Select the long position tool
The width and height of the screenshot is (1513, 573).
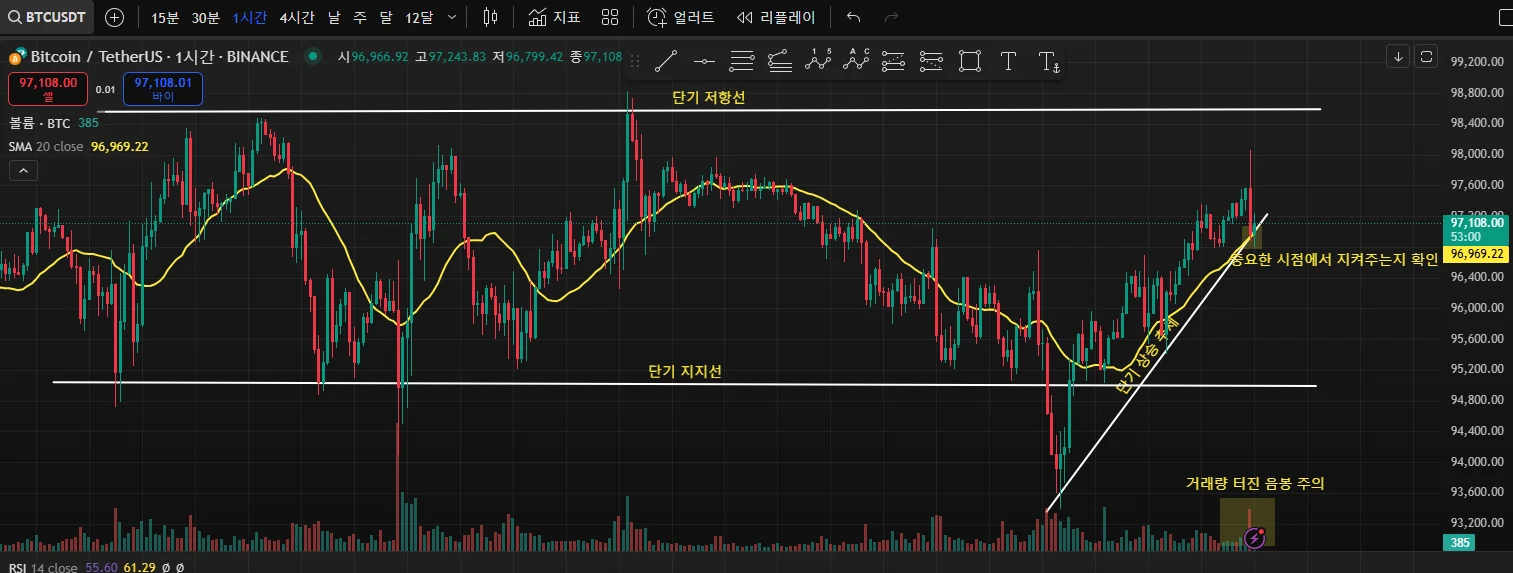tap(893, 62)
